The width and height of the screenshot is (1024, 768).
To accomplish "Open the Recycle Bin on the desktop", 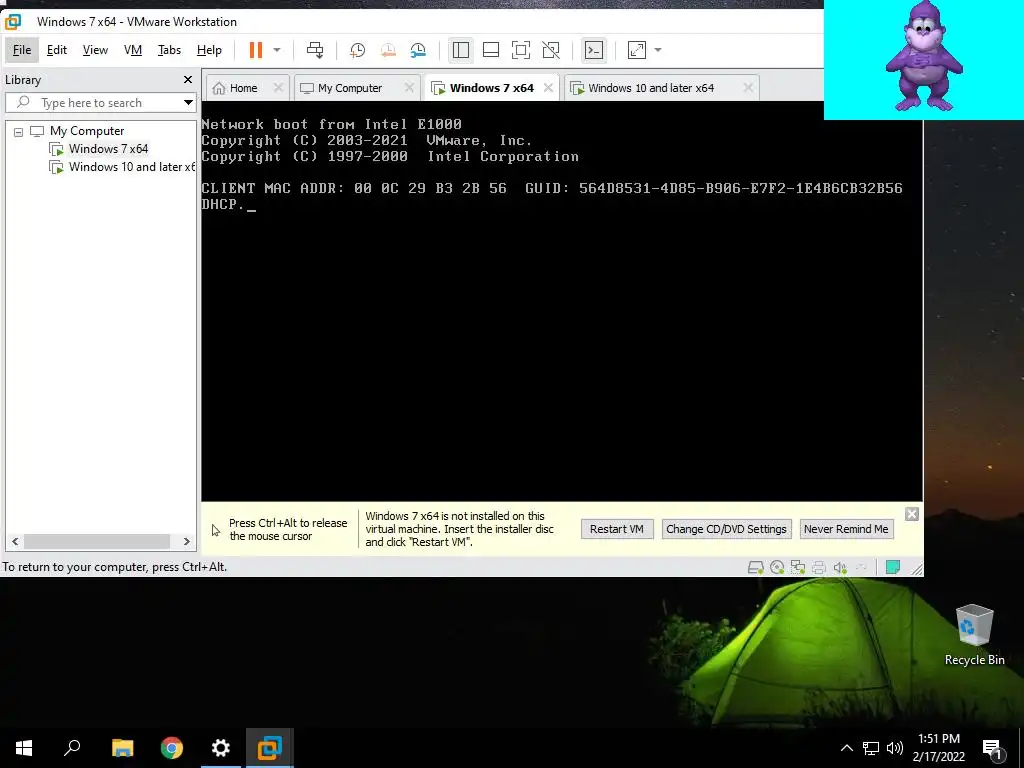I will click(974, 635).
